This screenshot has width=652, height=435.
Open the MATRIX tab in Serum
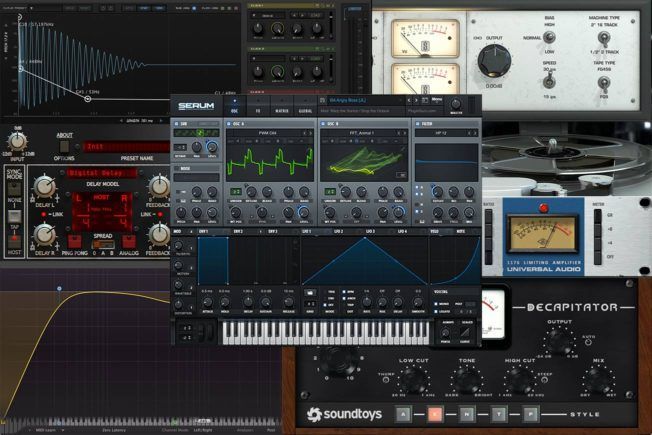pyautogui.click(x=282, y=106)
